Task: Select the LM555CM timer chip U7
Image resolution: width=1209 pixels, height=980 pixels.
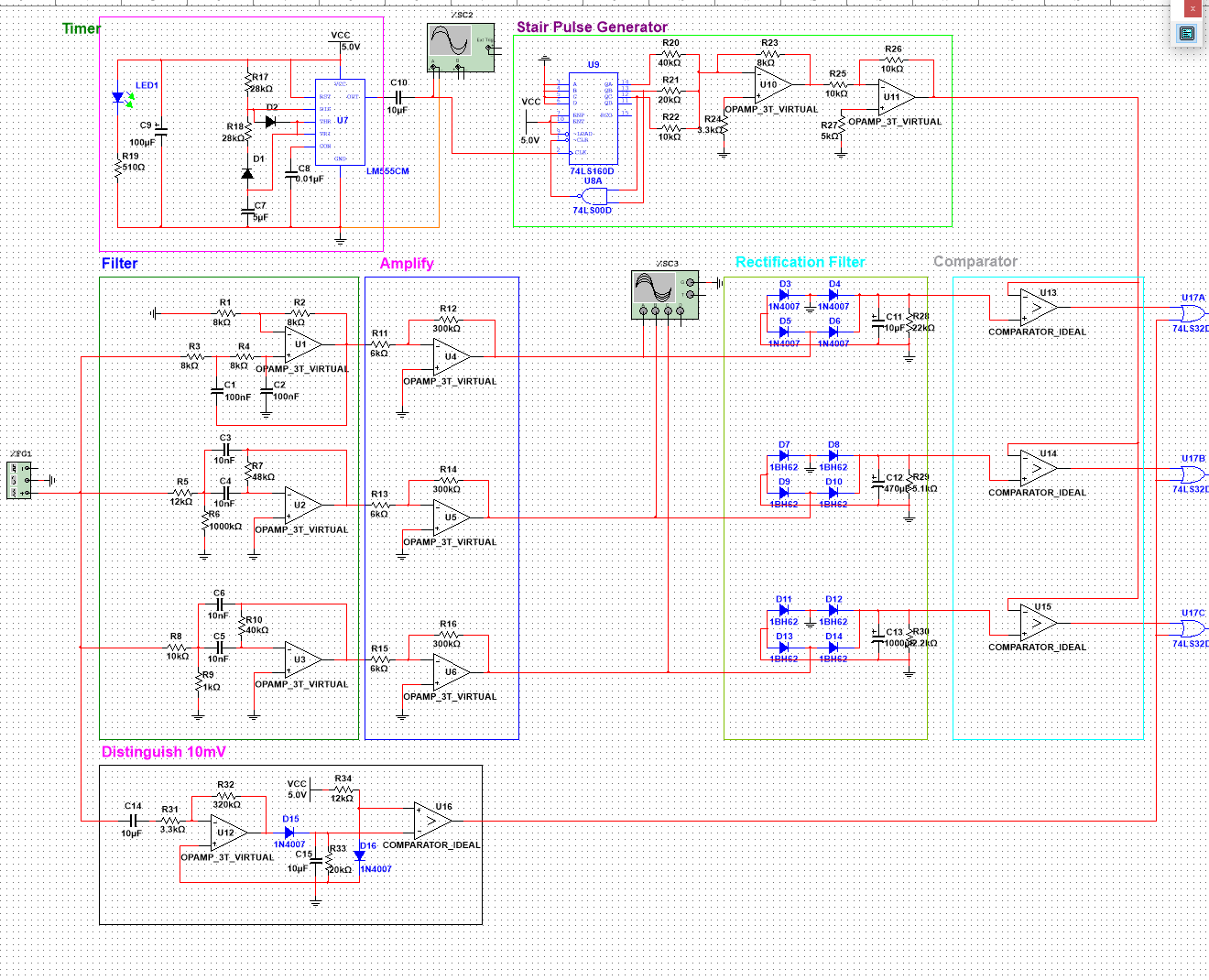Action: pyautogui.click(x=340, y=120)
